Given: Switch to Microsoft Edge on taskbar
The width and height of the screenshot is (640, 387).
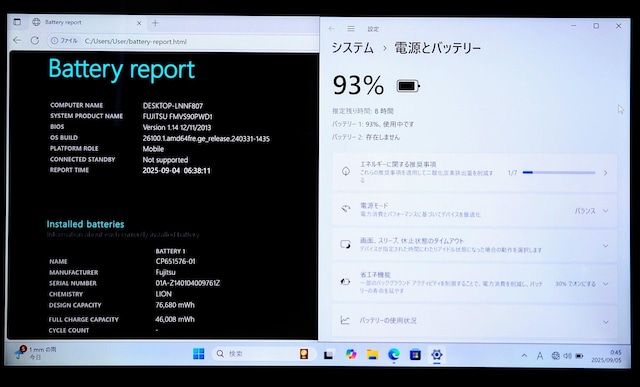Looking at the screenshot, I should [x=394, y=354].
